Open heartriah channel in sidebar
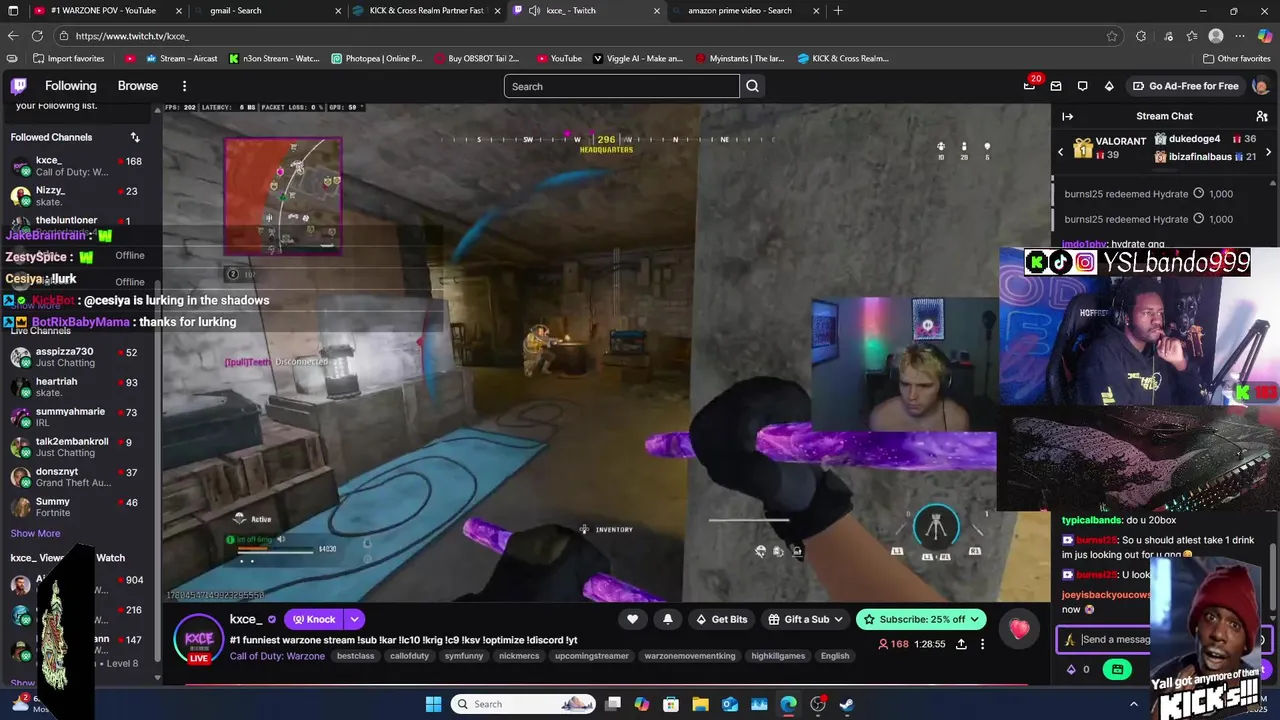 [75, 387]
